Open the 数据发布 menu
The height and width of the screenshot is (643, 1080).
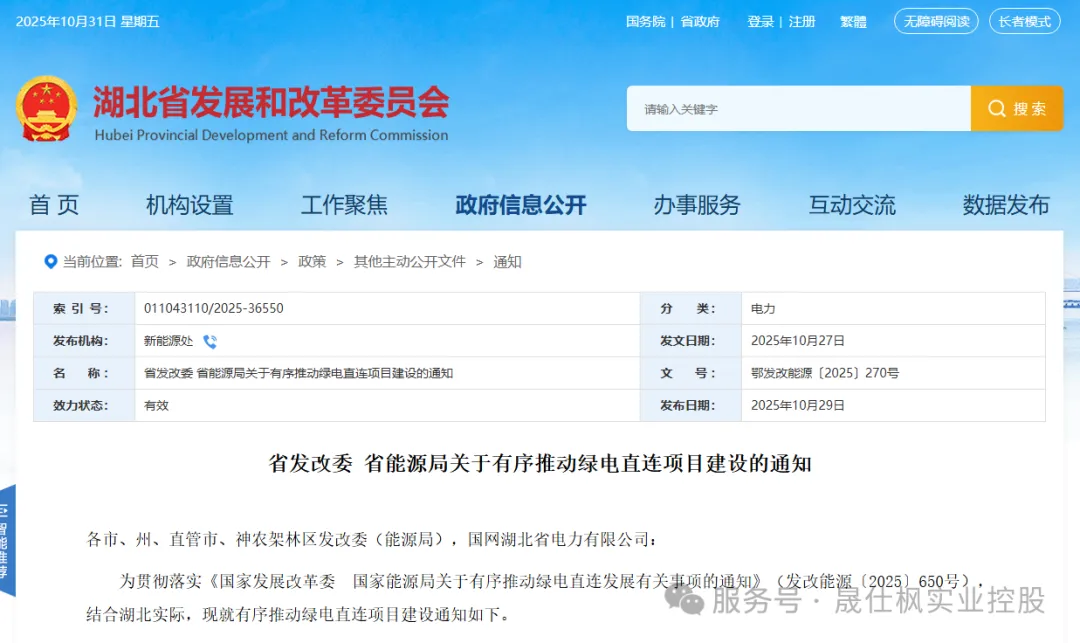[1006, 205]
